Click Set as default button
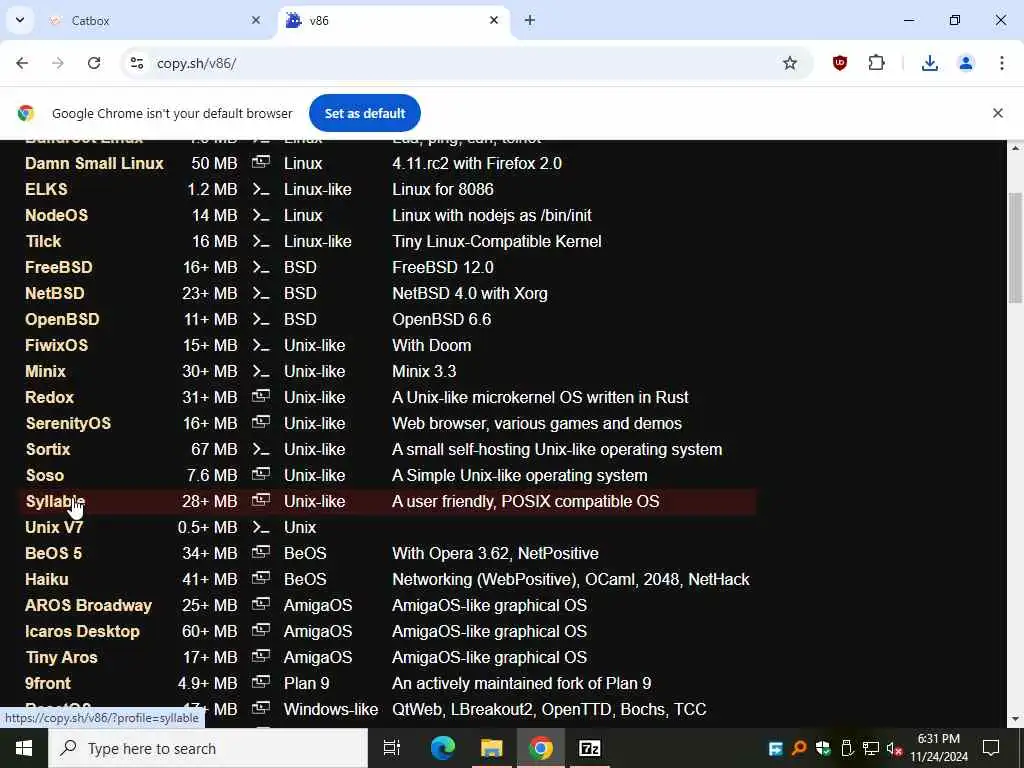 tap(364, 113)
